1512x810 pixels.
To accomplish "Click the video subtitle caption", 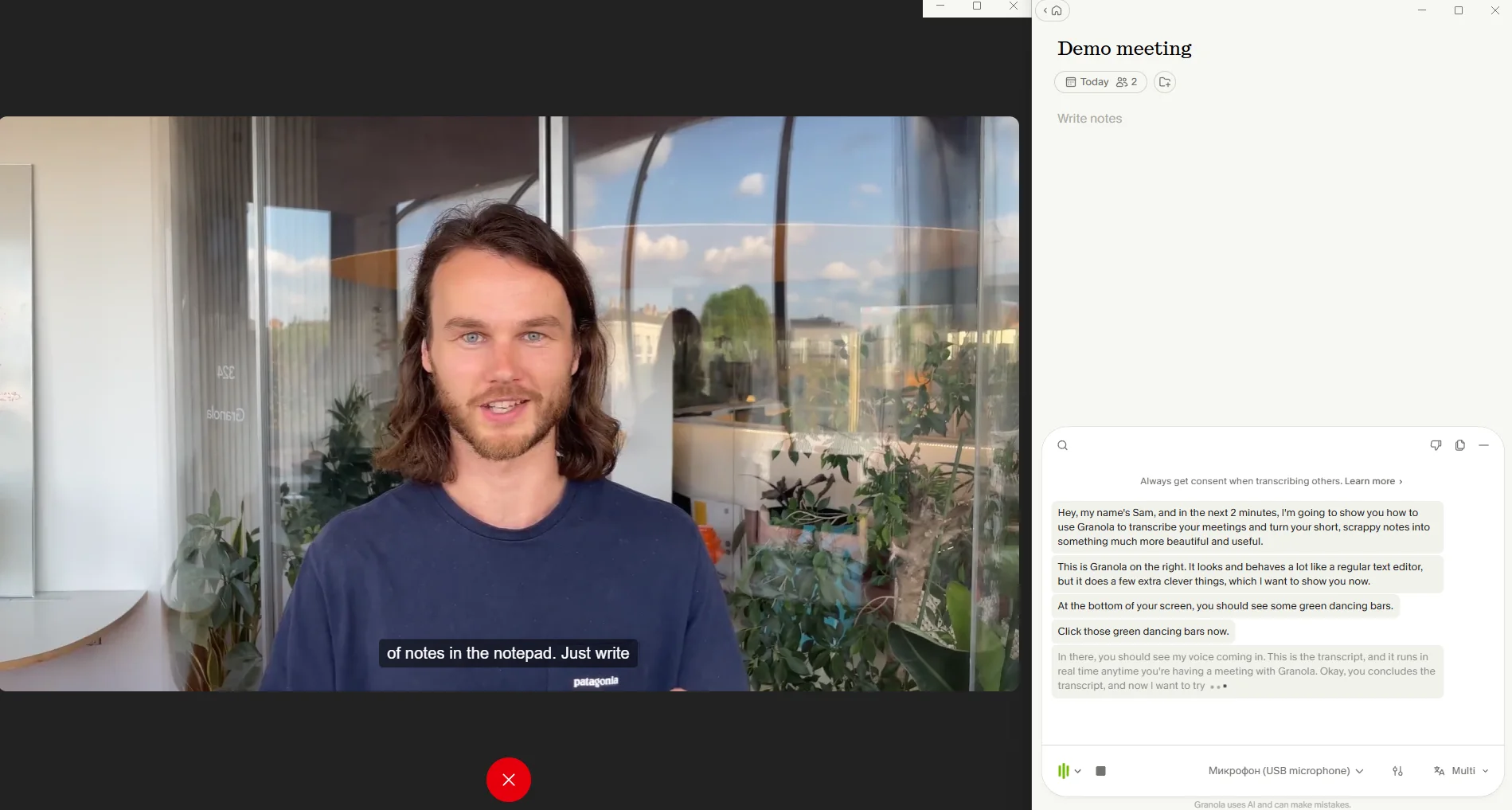I will click(508, 653).
